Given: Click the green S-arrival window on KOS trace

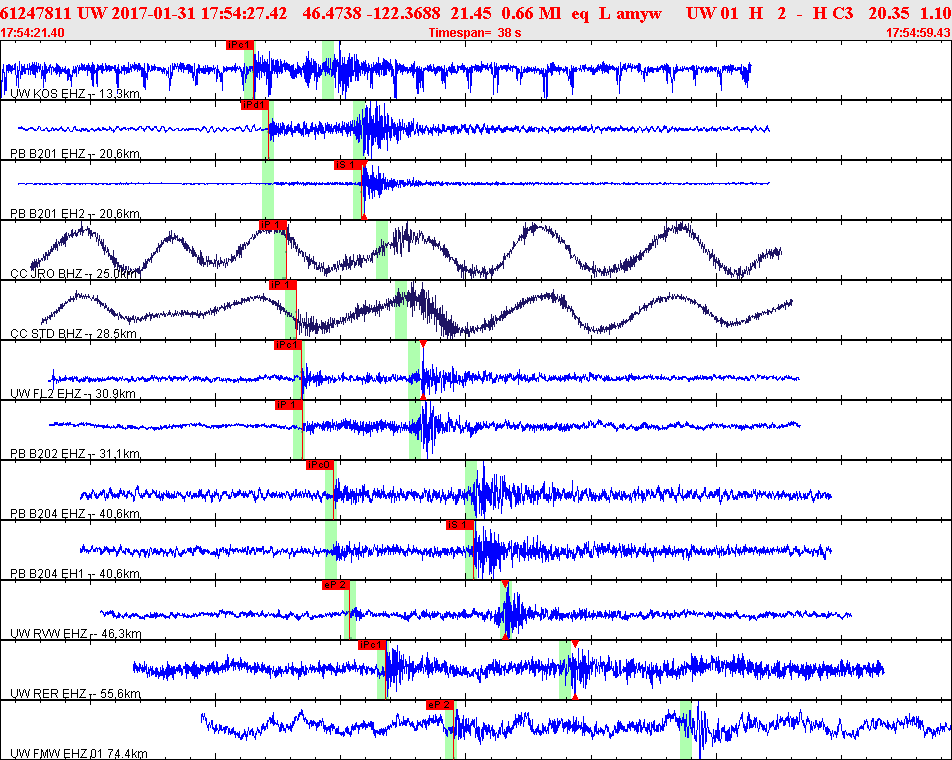Looking at the screenshot, I should coord(328,70).
